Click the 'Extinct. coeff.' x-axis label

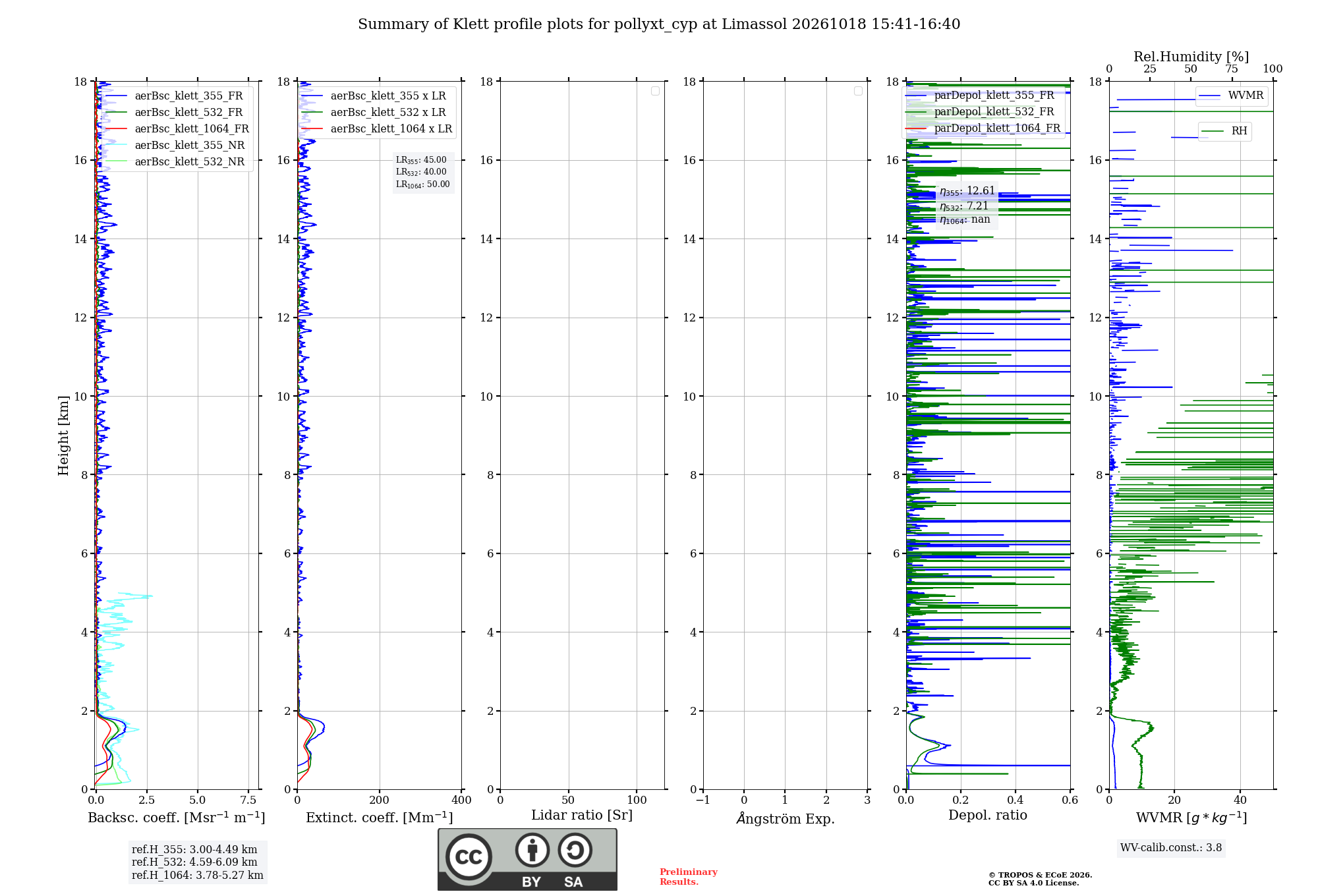(380, 818)
